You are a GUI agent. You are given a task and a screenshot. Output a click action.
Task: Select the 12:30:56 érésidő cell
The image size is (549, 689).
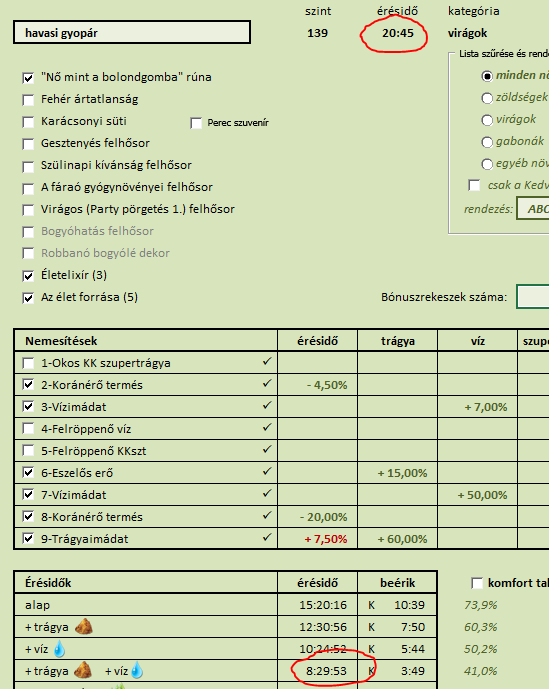(318, 627)
